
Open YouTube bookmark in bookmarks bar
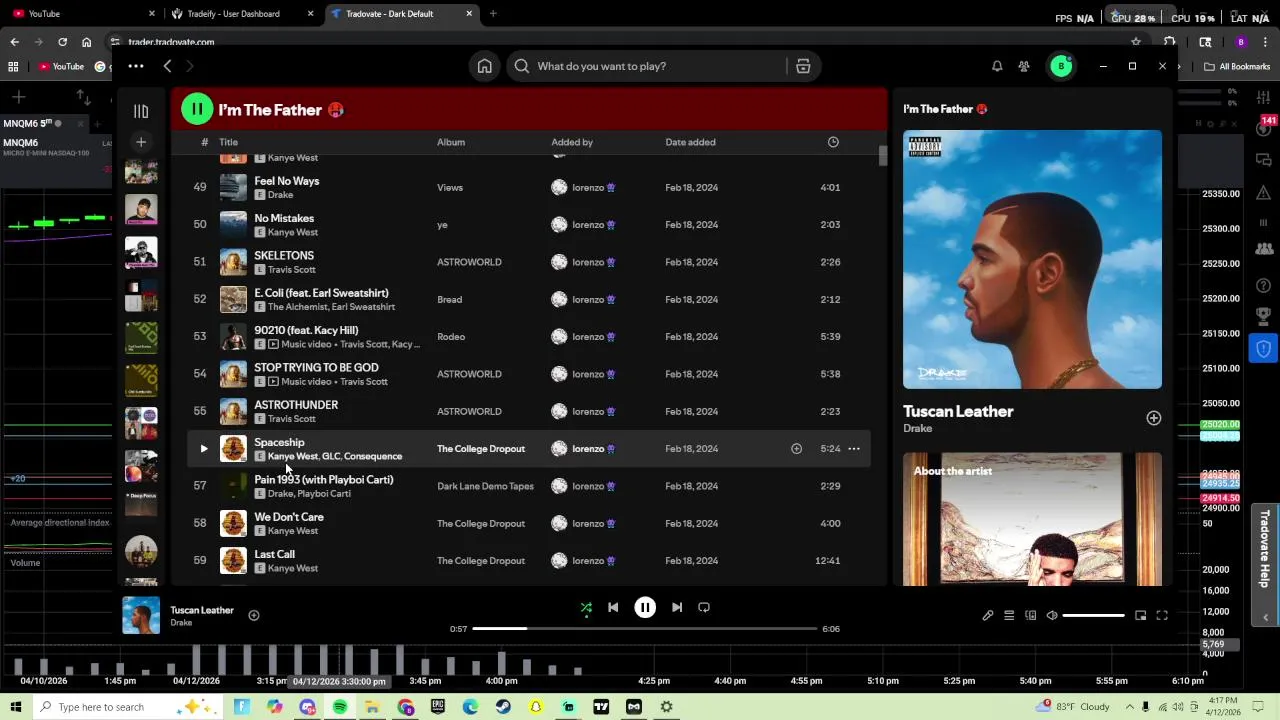click(x=62, y=67)
